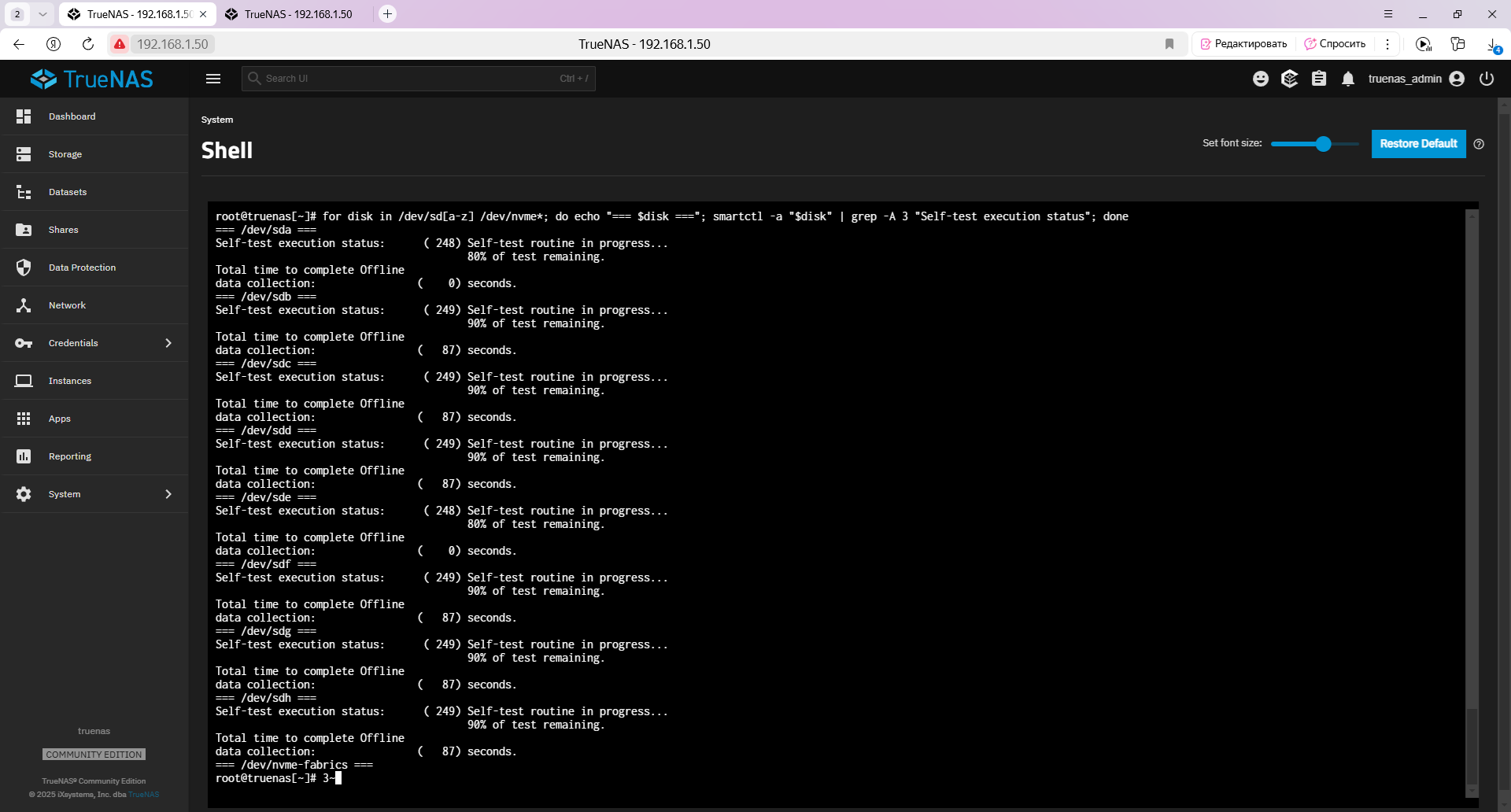Expand the Credentials submenu chevron

[168, 343]
